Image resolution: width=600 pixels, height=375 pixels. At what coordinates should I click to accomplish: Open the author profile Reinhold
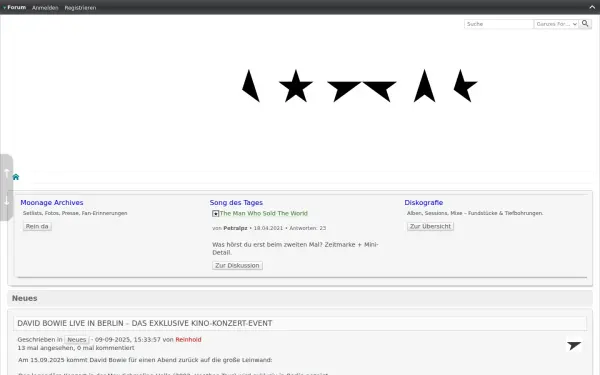click(x=188, y=339)
